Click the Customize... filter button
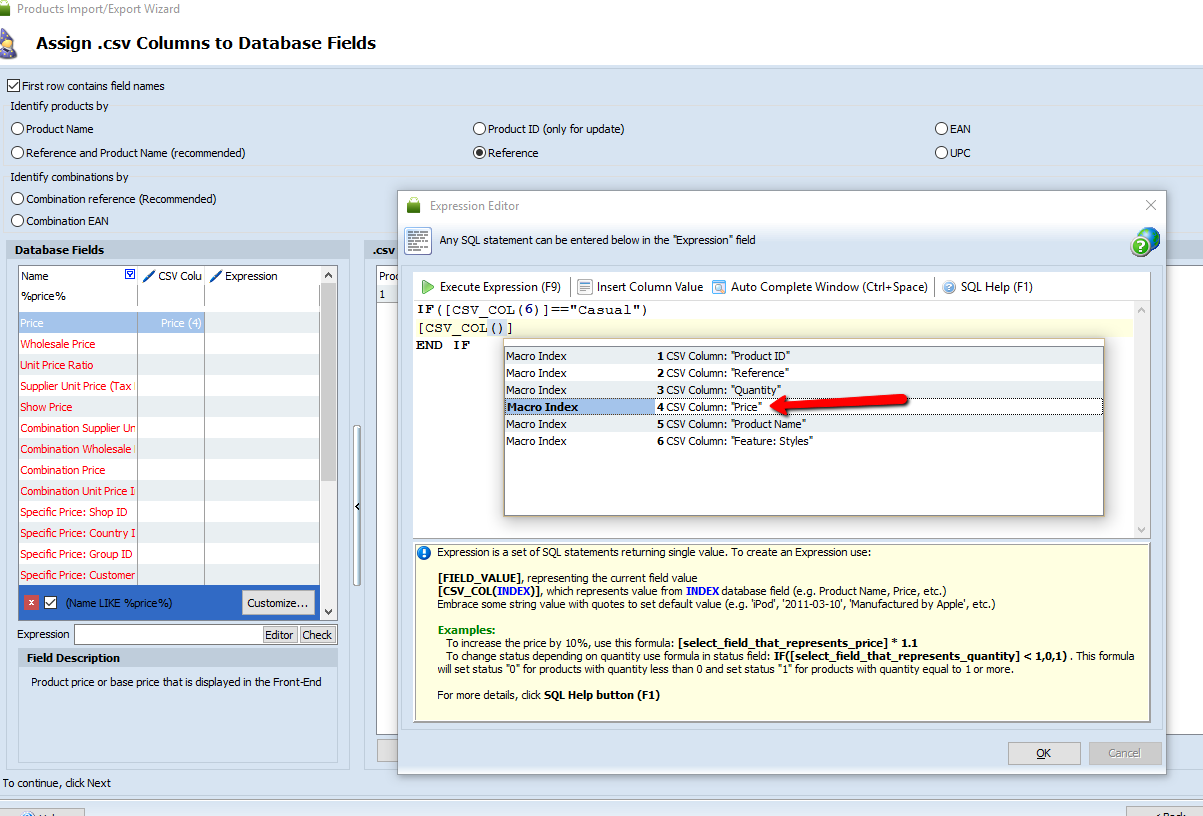Screen dimensions: 1203x816 coord(278,603)
